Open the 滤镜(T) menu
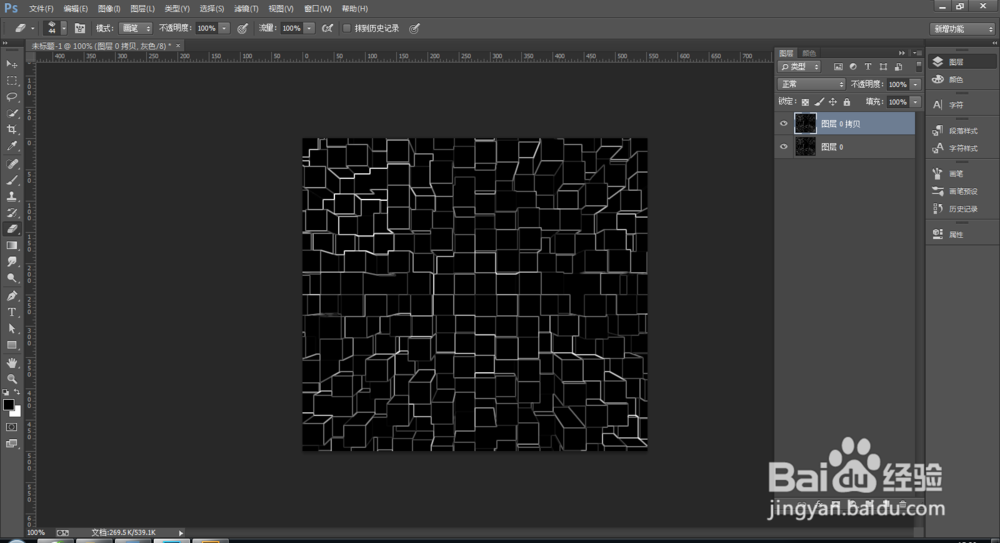Screen dimensions: 1000x543 (x=246, y=8)
